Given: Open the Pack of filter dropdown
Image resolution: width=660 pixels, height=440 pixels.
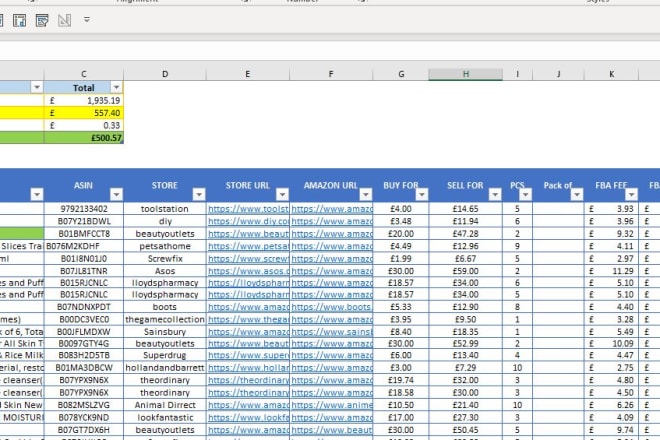Looking at the screenshot, I should click(x=577, y=194).
